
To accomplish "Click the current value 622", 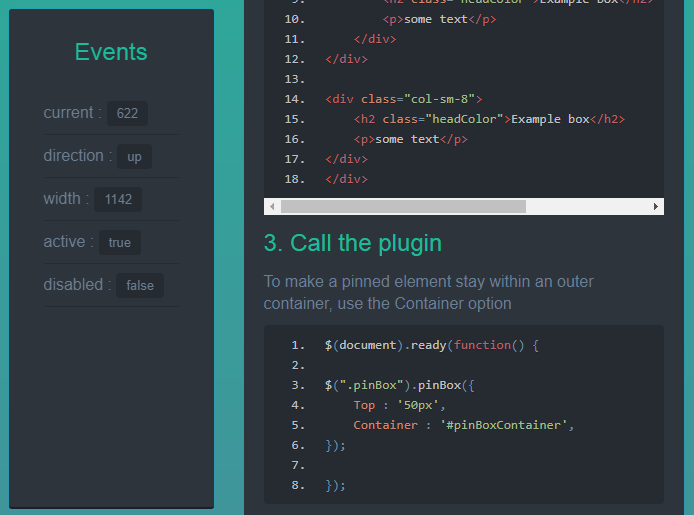I will (x=127, y=113).
